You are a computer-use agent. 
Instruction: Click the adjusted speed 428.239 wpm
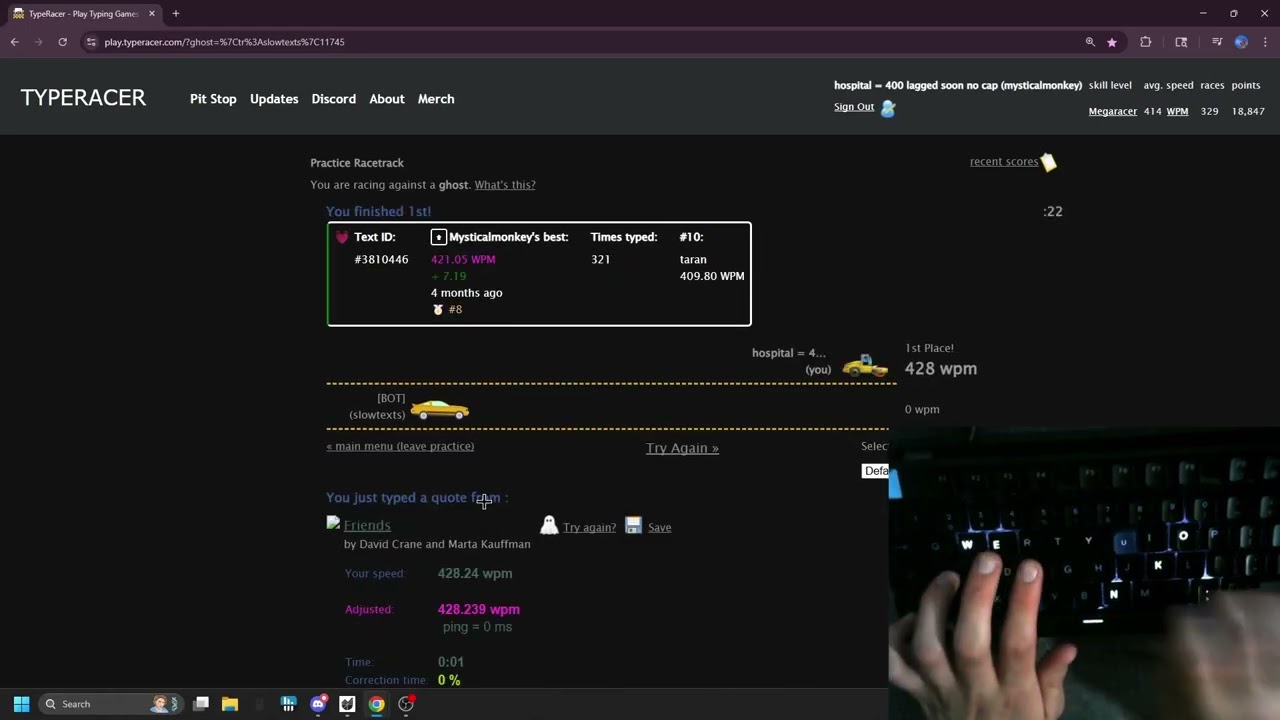tap(478, 609)
